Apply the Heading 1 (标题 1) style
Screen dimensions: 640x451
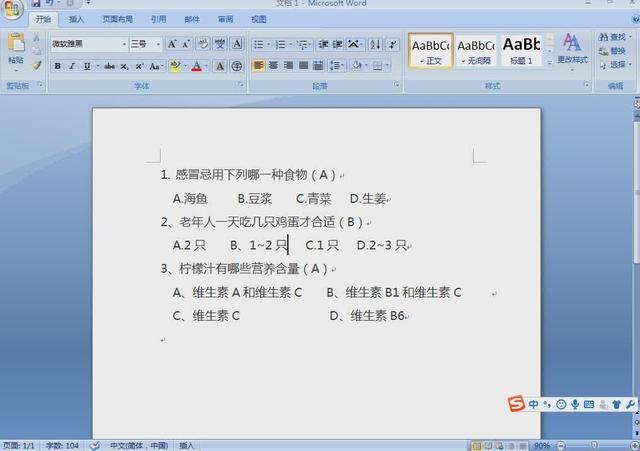coord(521,51)
